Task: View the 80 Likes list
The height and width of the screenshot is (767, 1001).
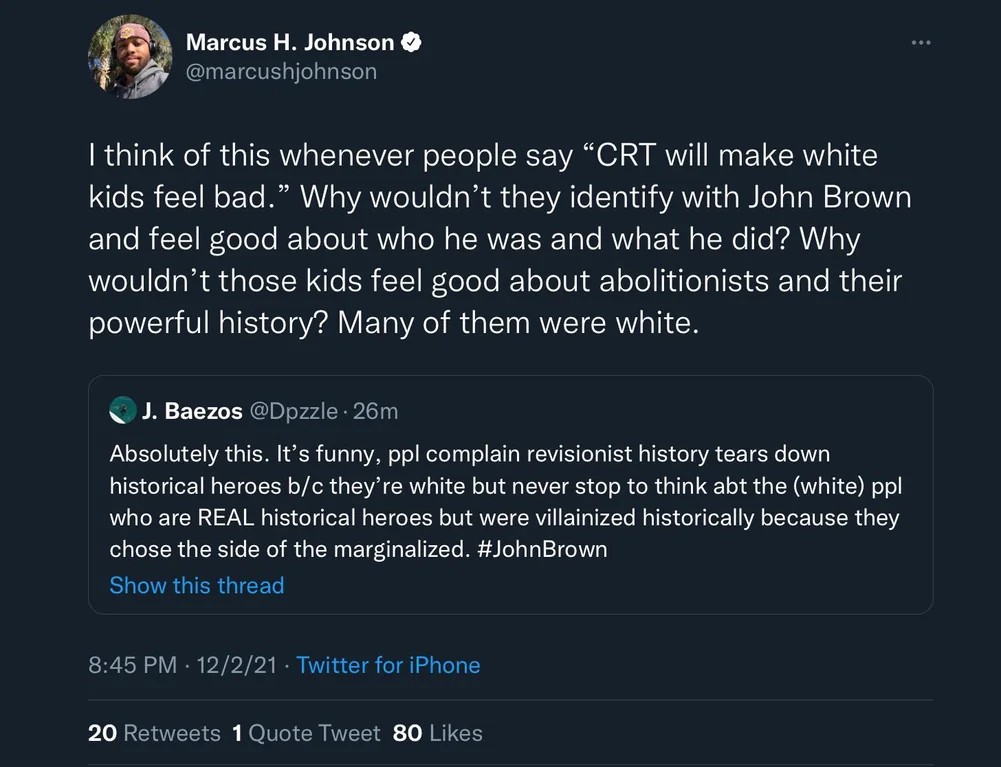Action: click(438, 733)
